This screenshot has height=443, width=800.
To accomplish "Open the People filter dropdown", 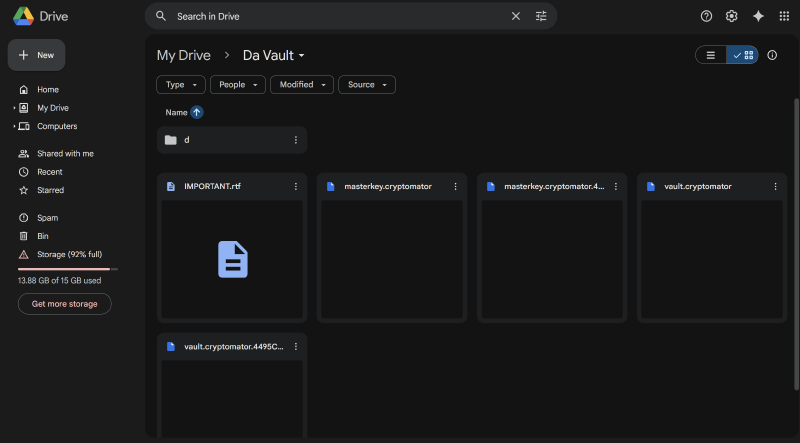I will coord(238,85).
